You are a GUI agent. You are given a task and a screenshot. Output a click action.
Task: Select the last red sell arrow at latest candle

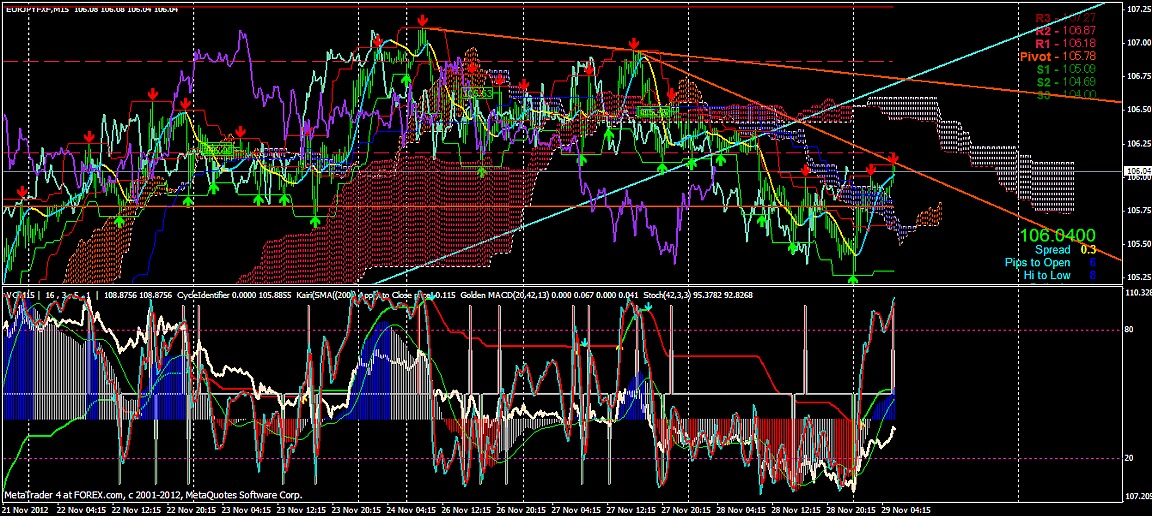893,159
